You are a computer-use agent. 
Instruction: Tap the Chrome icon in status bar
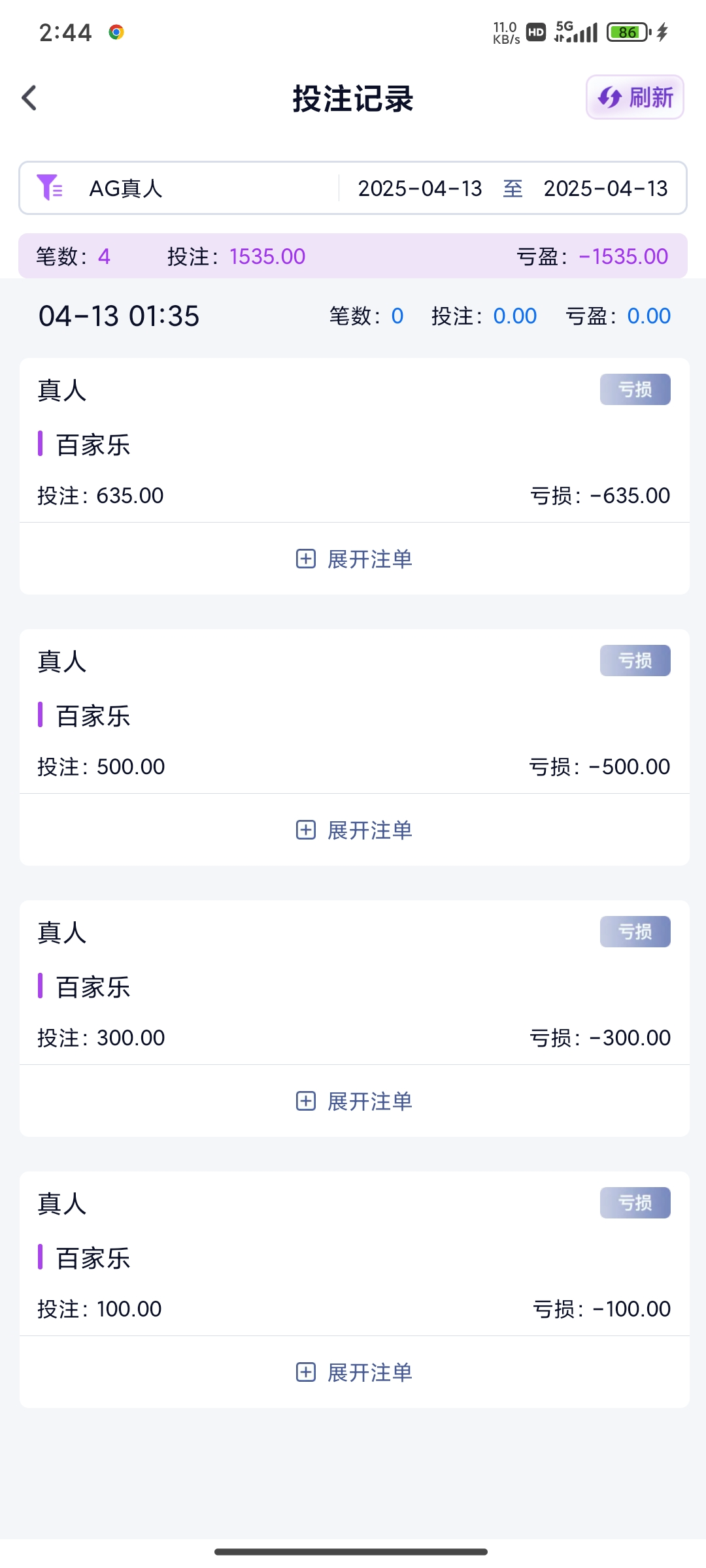pos(116,32)
